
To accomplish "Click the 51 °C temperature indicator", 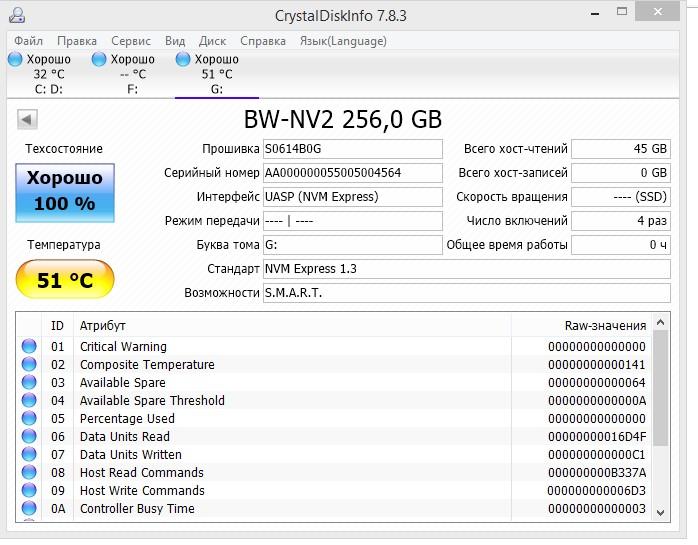I will tap(65, 280).
